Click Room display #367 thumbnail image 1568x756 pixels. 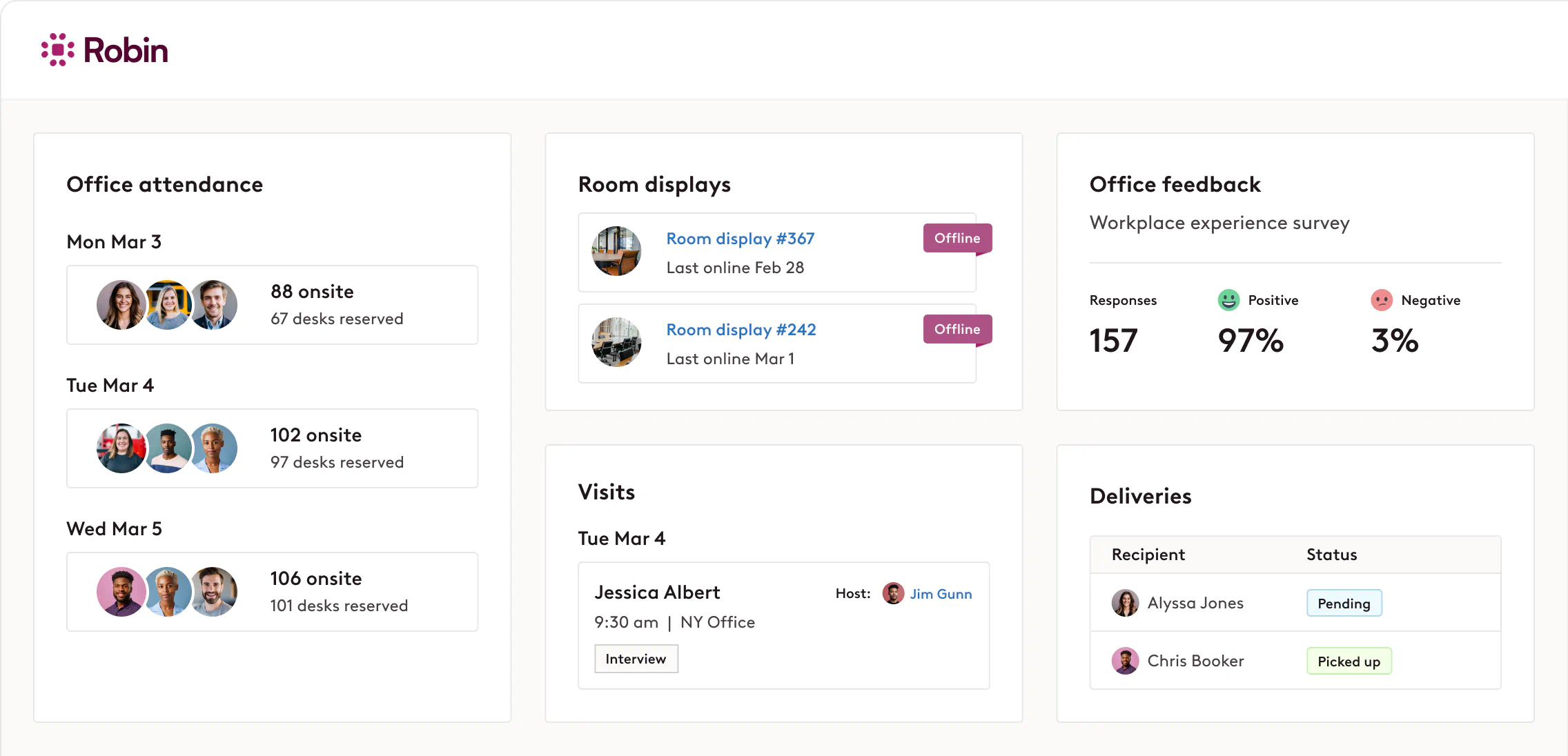(x=616, y=251)
